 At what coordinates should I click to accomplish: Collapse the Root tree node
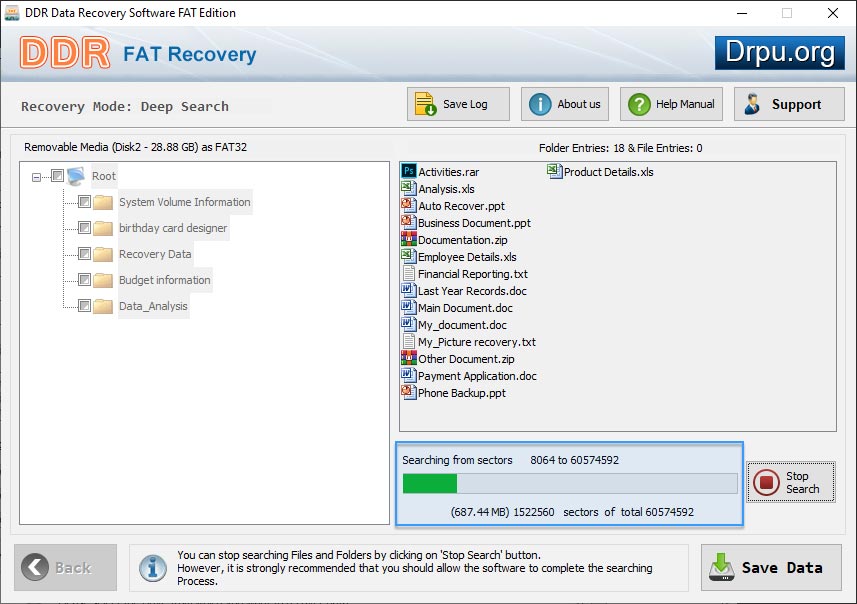tap(36, 177)
